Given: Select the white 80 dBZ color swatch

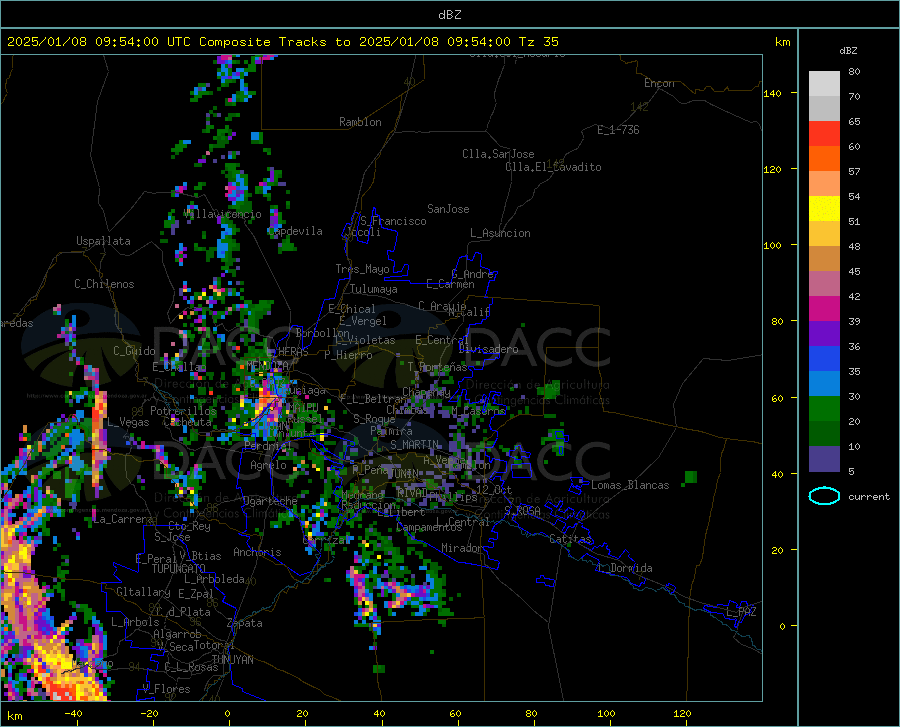Looking at the screenshot, I should click(x=824, y=84).
